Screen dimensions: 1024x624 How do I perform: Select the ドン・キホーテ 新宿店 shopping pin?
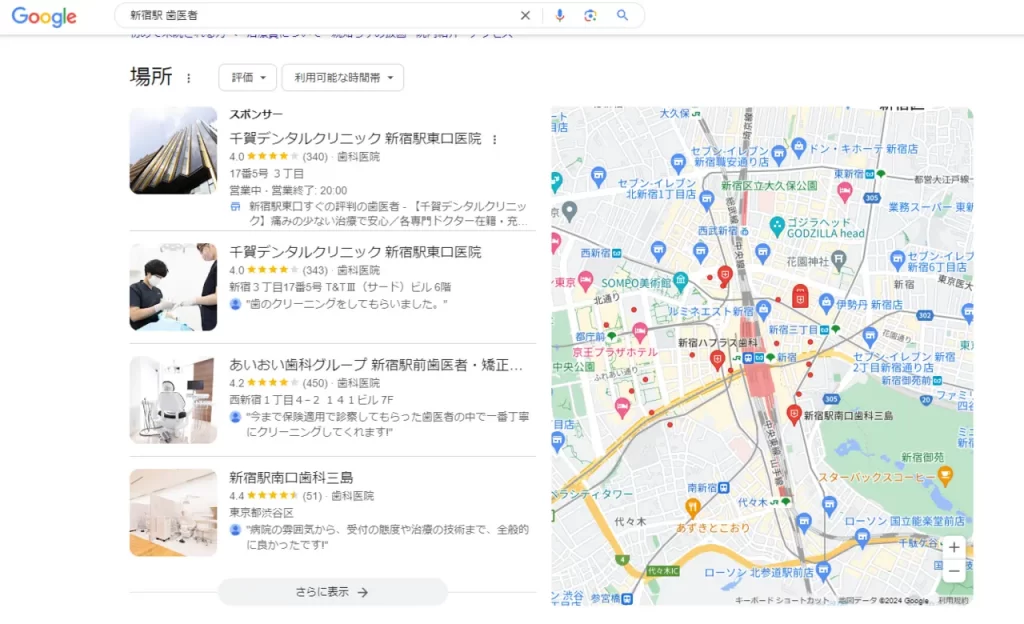point(798,148)
